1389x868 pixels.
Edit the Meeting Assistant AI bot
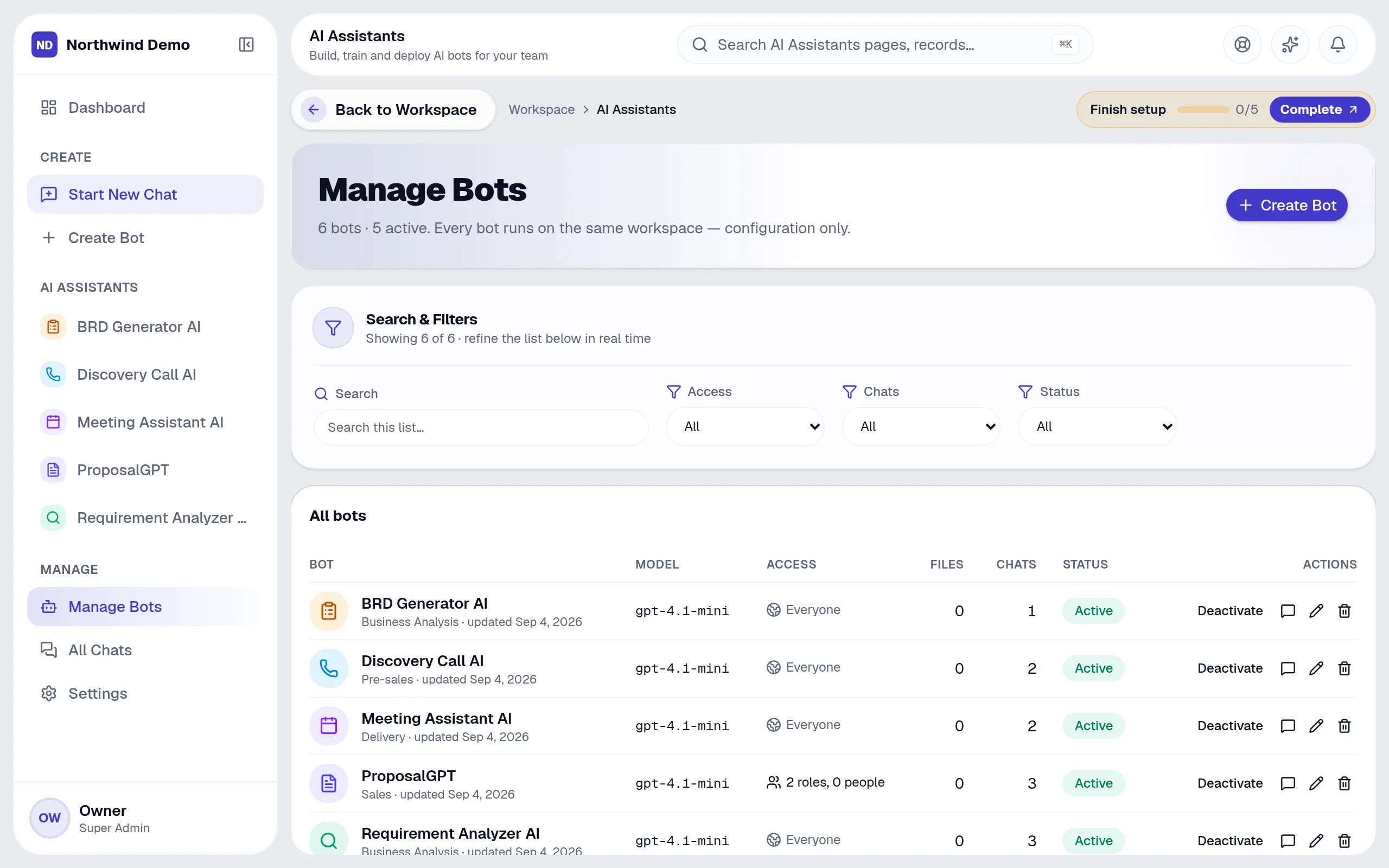coord(1316,726)
